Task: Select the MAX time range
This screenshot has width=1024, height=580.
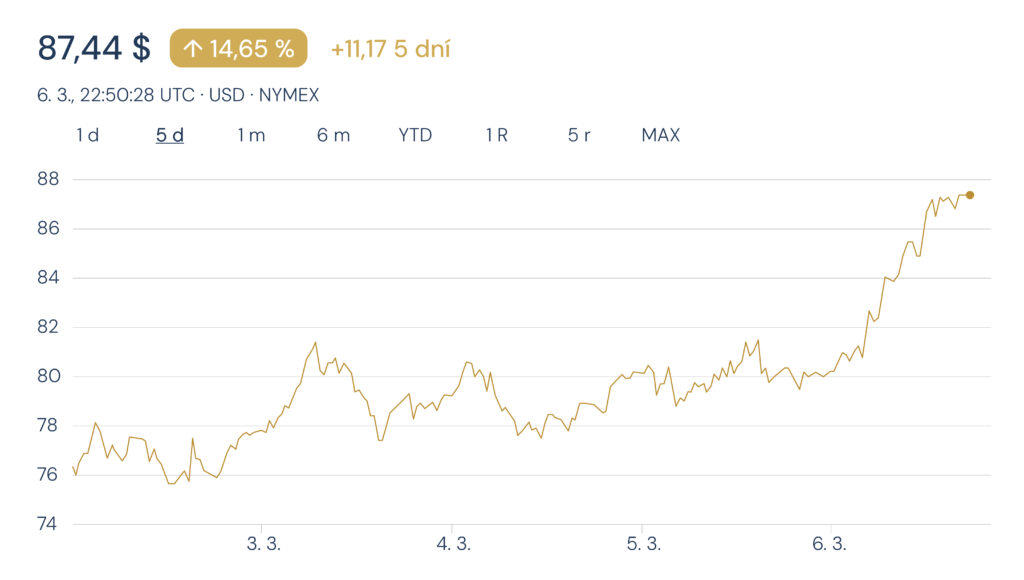Action: pos(660,135)
